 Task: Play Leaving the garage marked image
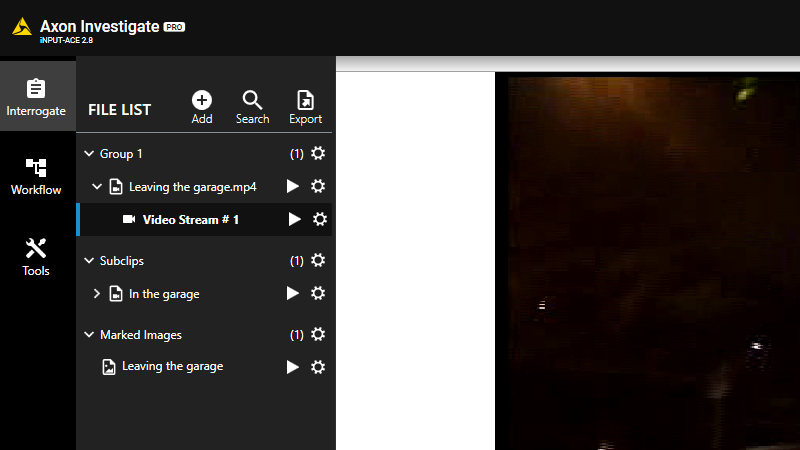pos(292,367)
